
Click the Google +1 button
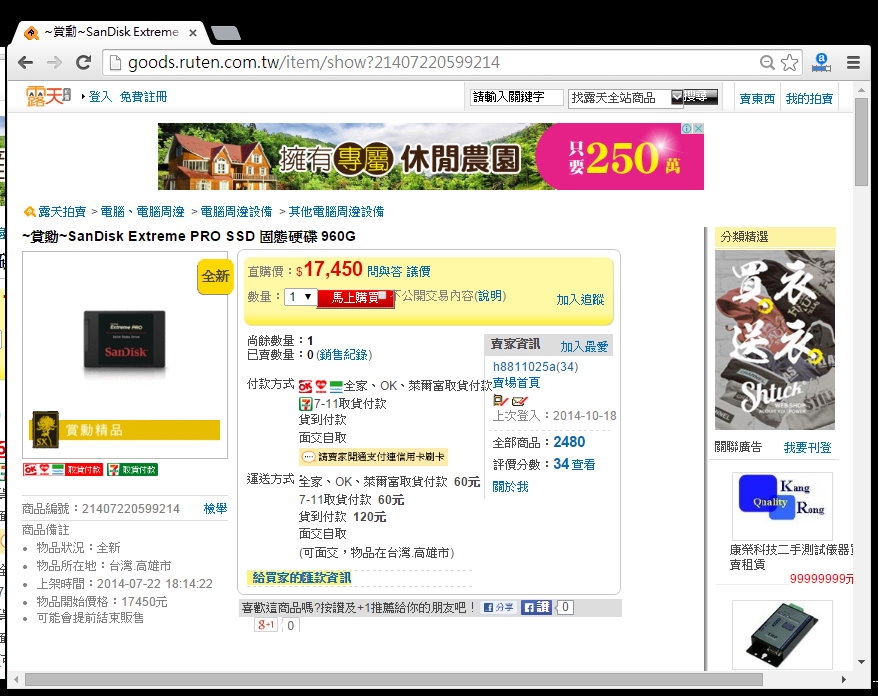(x=266, y=624)
